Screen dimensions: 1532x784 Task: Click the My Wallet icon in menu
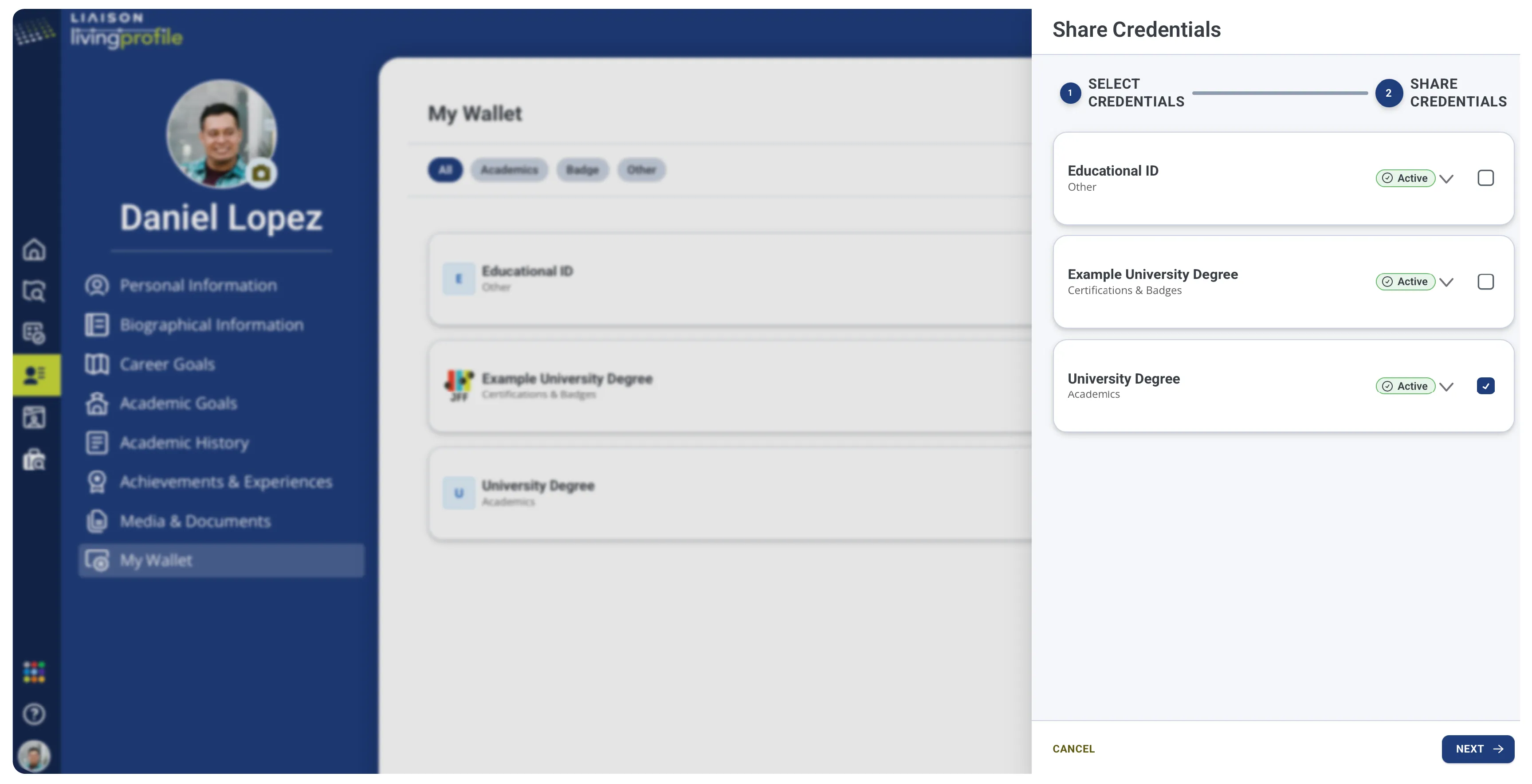pos(97,560)
